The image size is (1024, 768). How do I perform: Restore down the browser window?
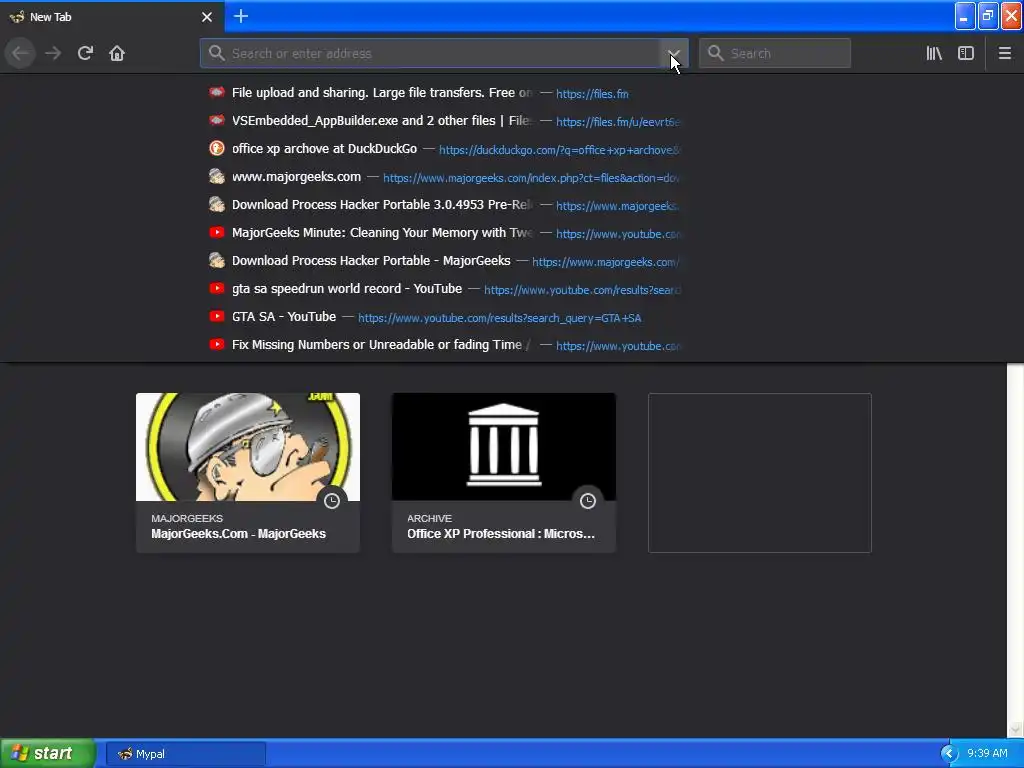(988, 16)
